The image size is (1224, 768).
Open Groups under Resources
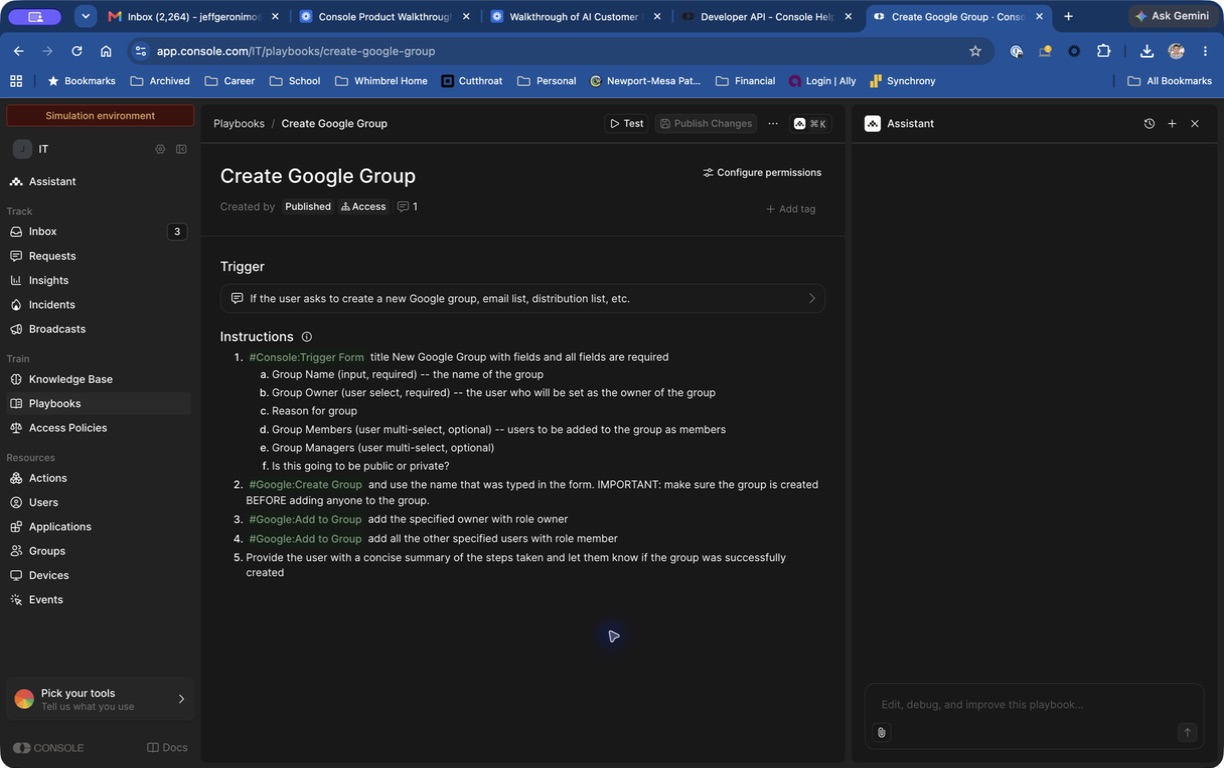(x=47, y=551)
